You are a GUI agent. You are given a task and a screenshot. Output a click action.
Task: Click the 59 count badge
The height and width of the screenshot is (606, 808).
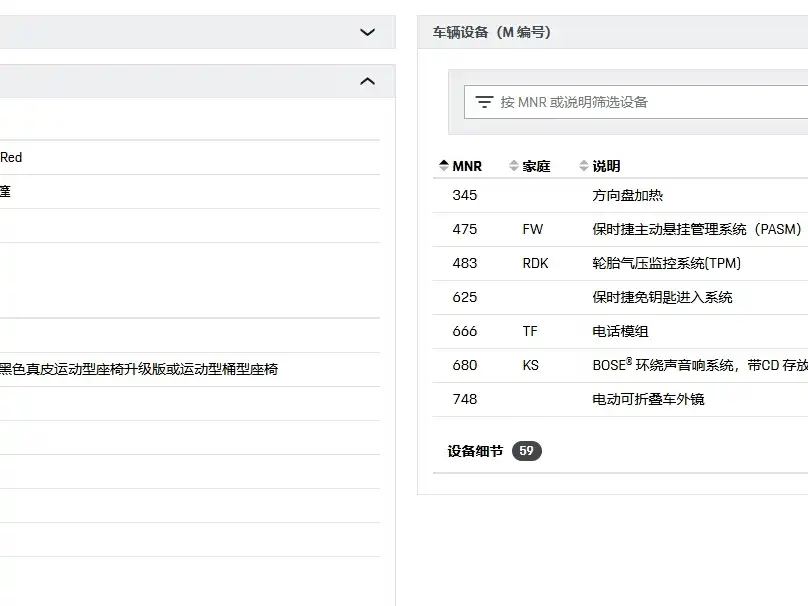tap(527, 451)
